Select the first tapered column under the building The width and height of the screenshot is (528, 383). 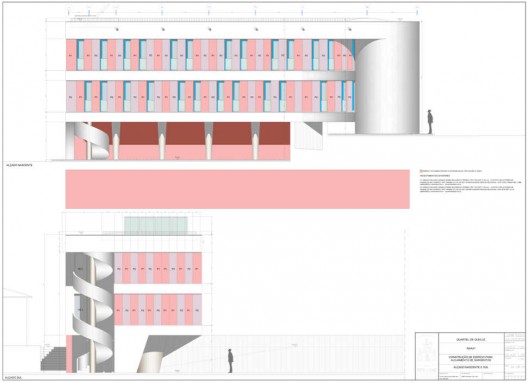coord(116,141)
